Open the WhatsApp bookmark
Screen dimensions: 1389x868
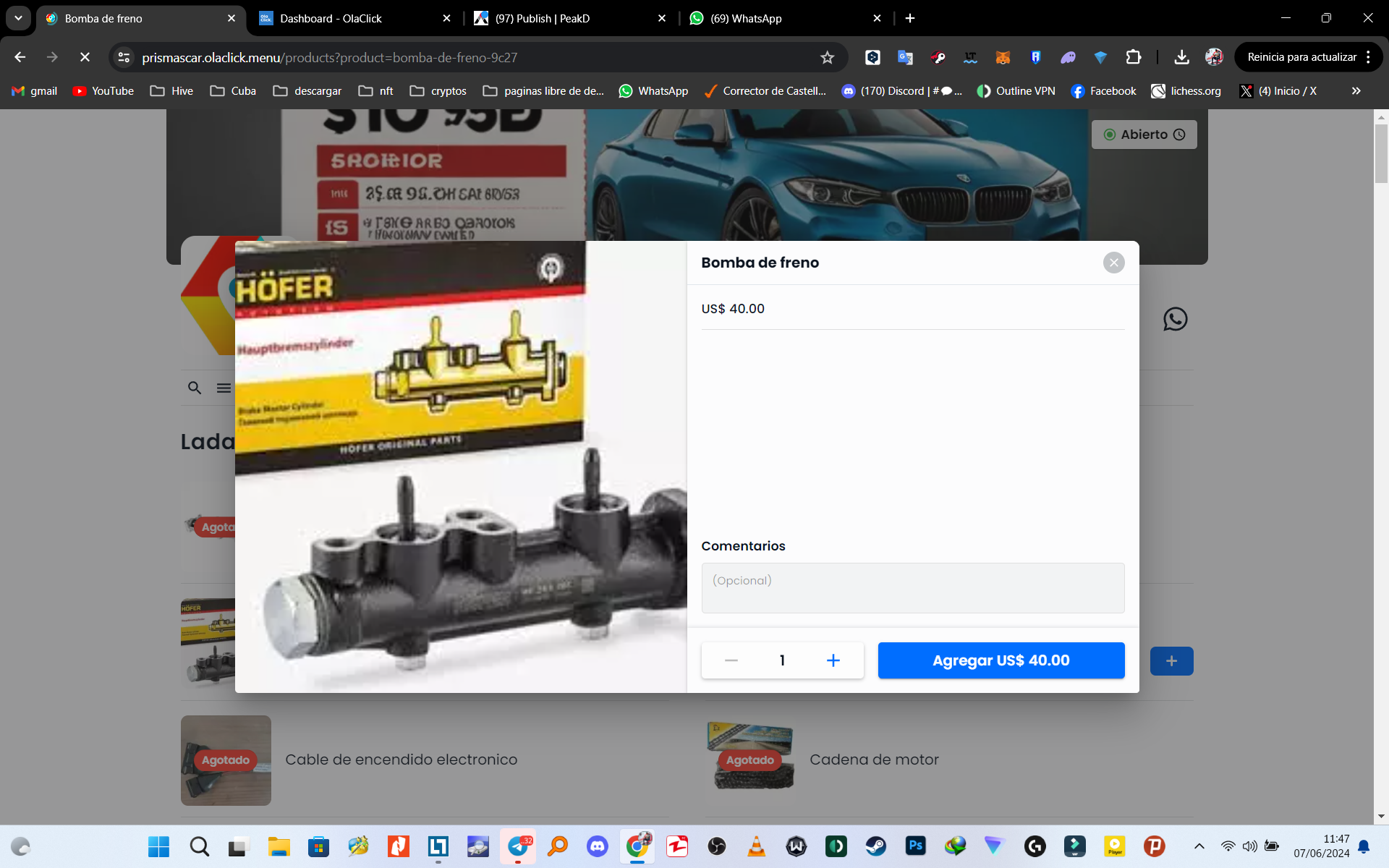click(x=653, y=91)
